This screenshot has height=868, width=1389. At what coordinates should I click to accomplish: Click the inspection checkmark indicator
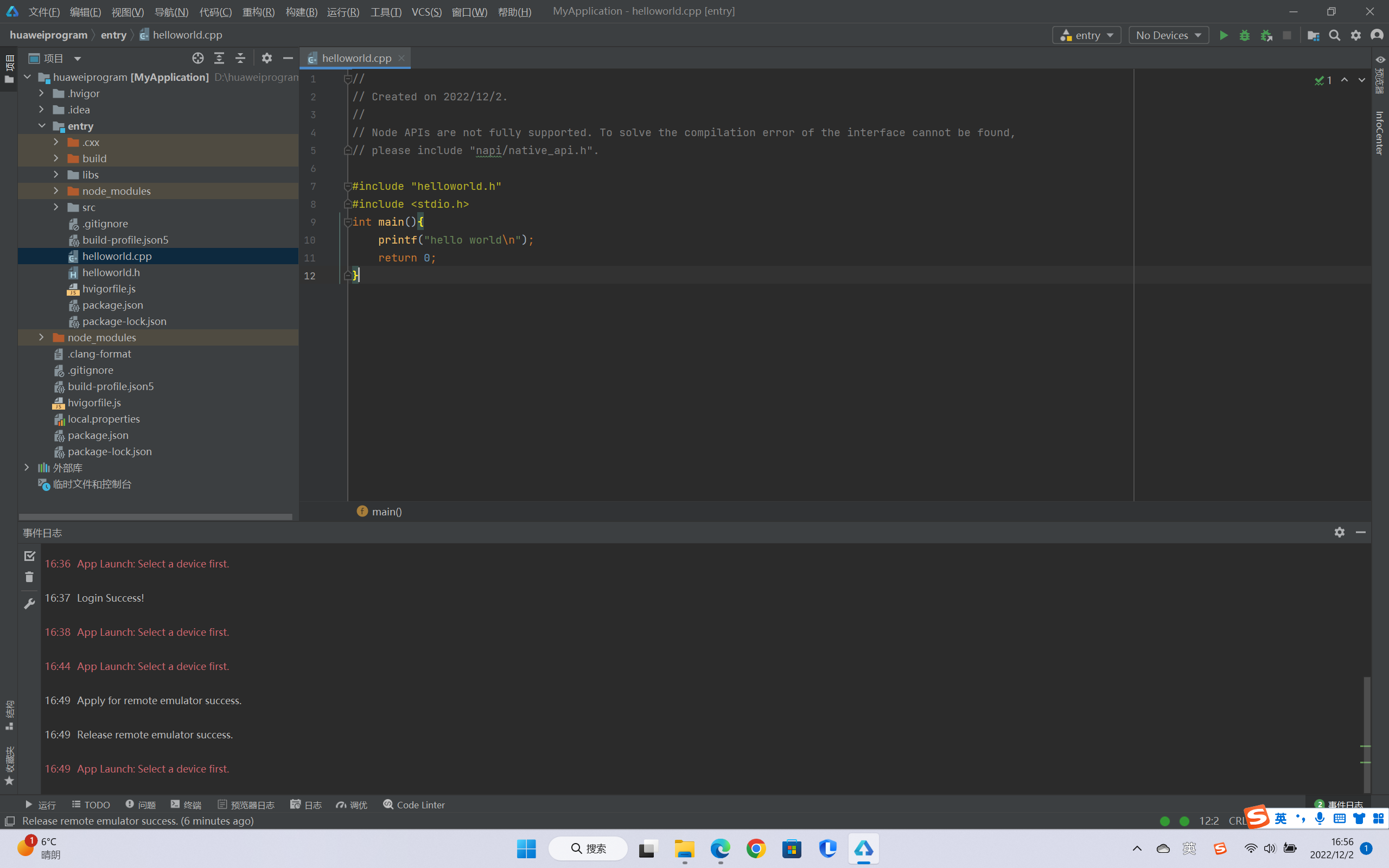coord(1323,80)
